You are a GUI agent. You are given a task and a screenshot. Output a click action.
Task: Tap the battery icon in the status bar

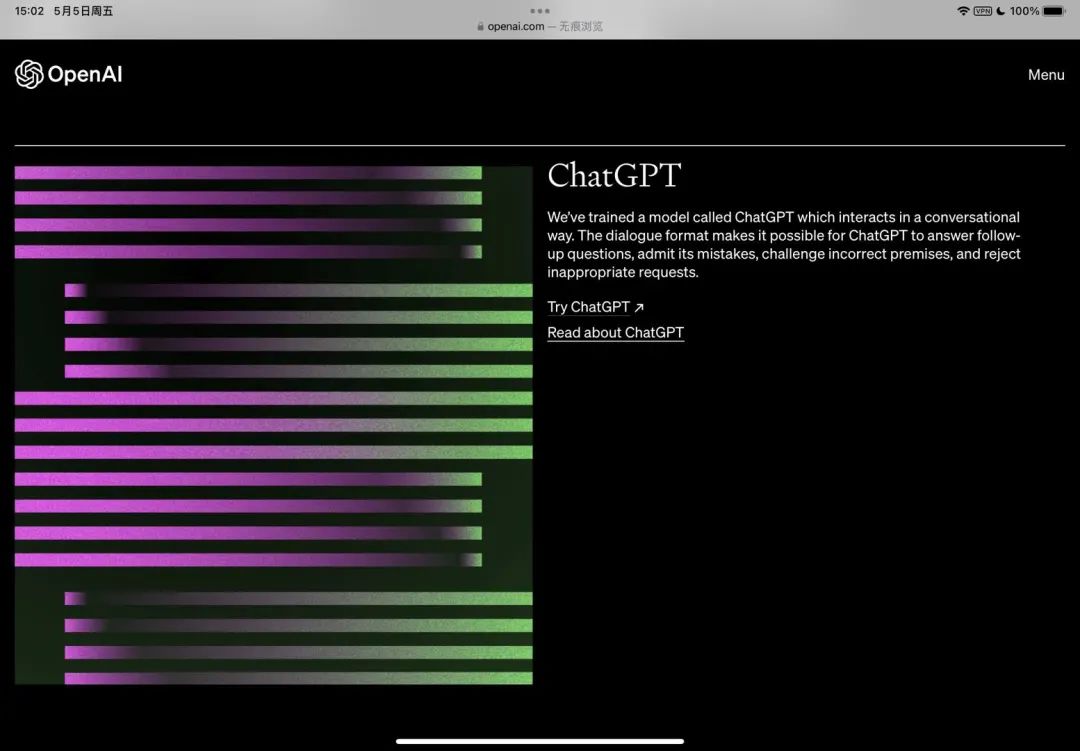(1055, 11)
